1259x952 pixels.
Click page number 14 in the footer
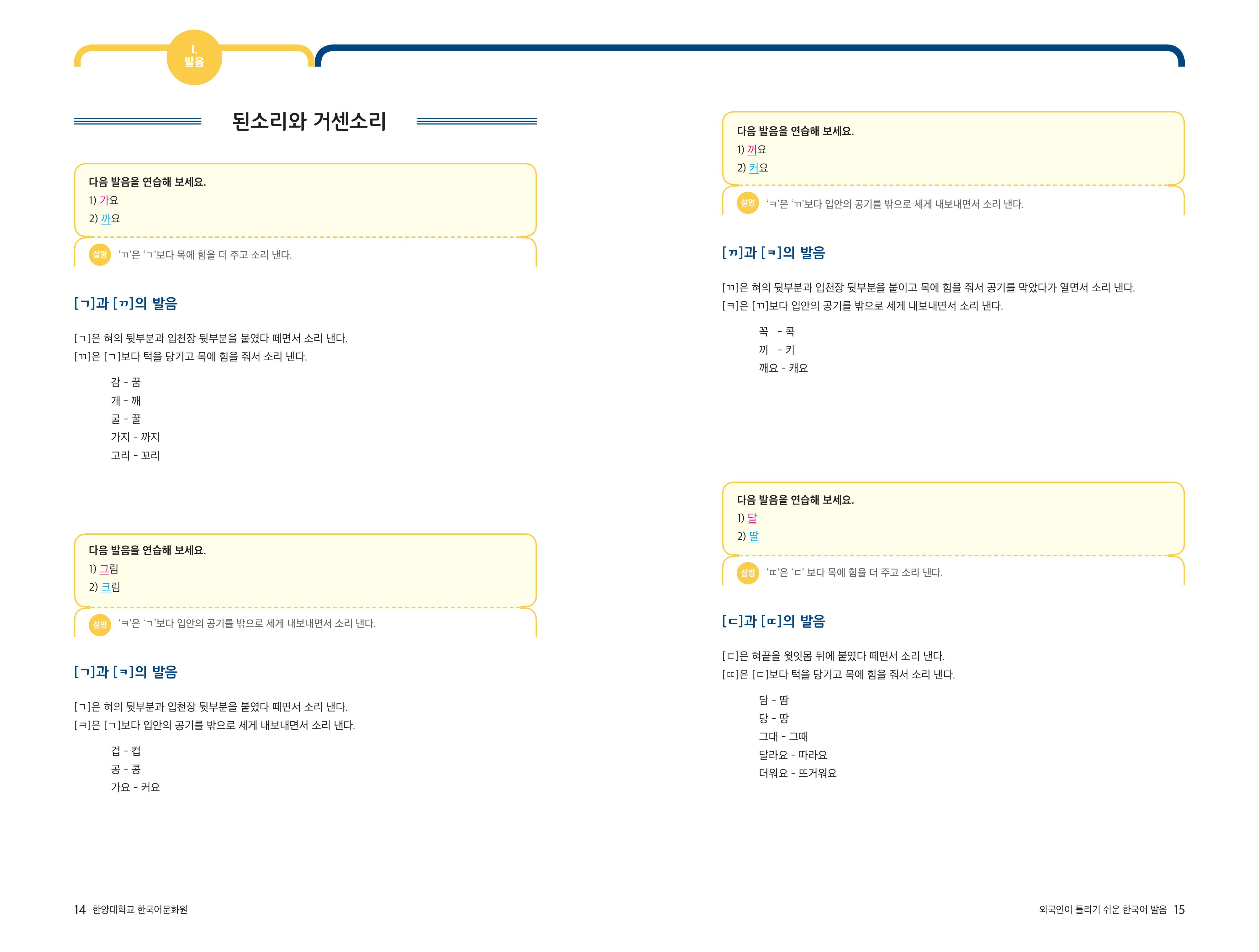click(x=80, y=910)
